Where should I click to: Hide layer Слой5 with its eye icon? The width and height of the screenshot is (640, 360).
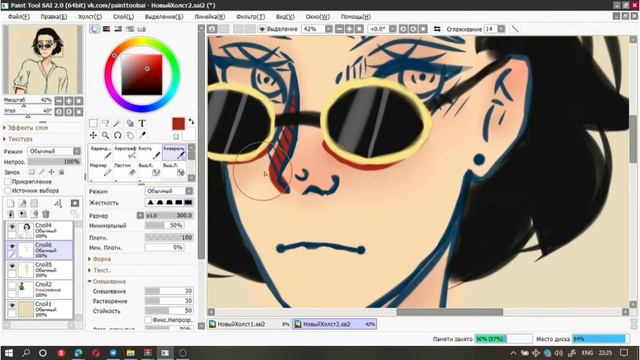pos(12,266)
